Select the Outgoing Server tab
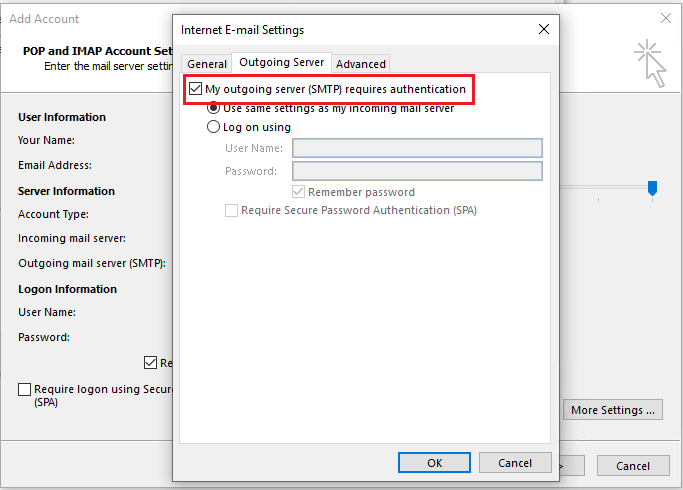The width and height of the screenshot is (683, 490). 281,63
